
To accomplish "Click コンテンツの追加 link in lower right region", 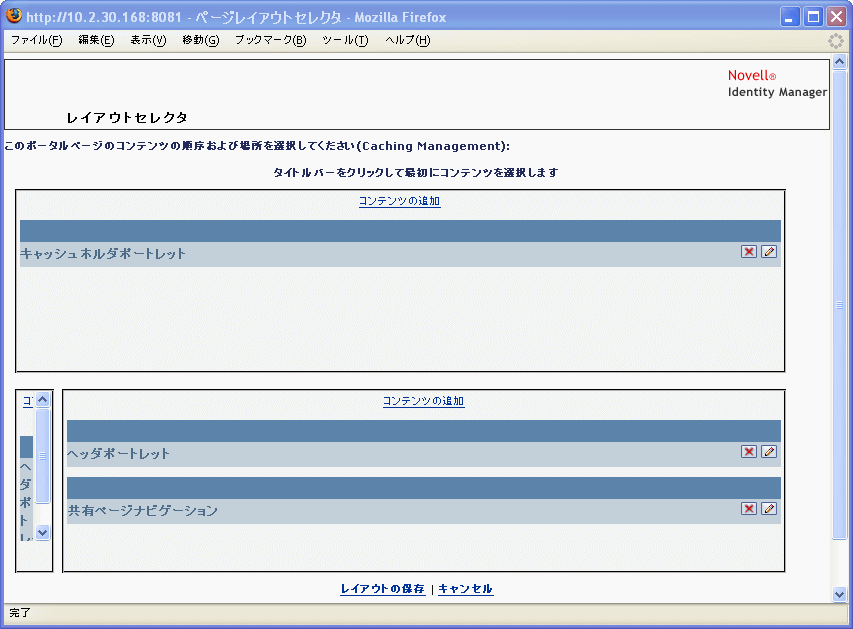I will [x=423, y=401].
